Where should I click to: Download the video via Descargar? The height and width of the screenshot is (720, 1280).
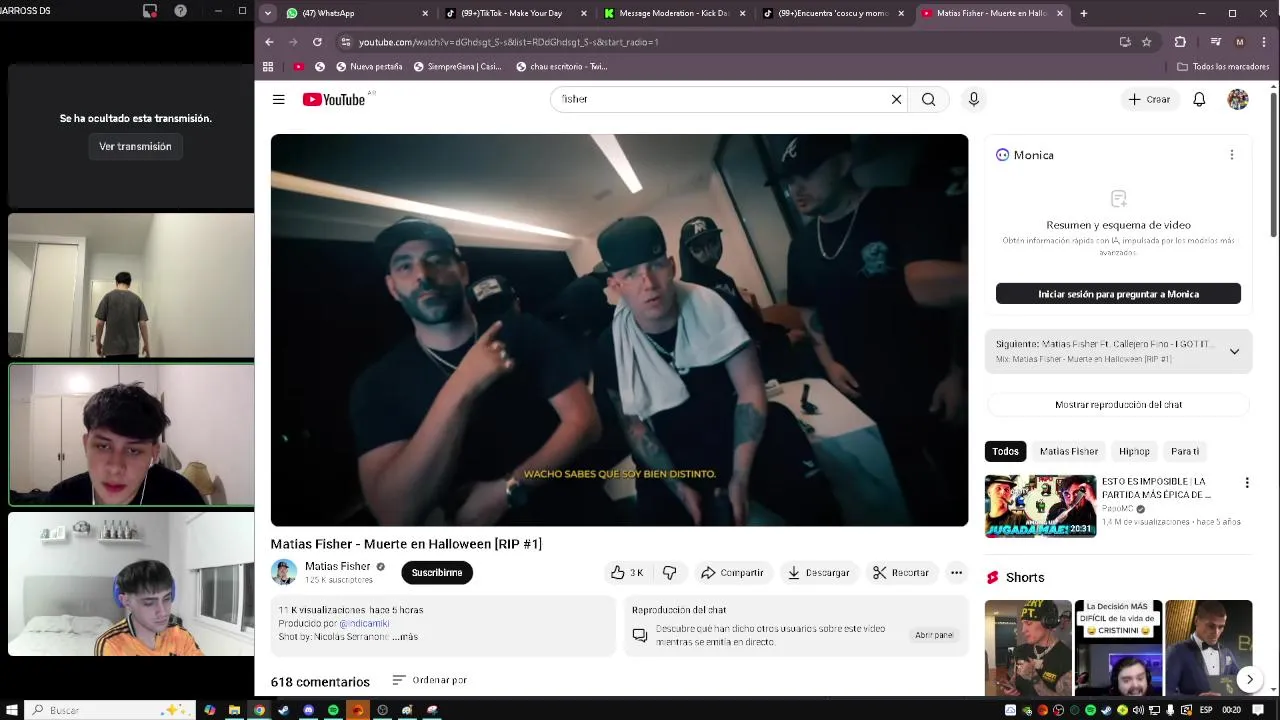click(818, 572)
